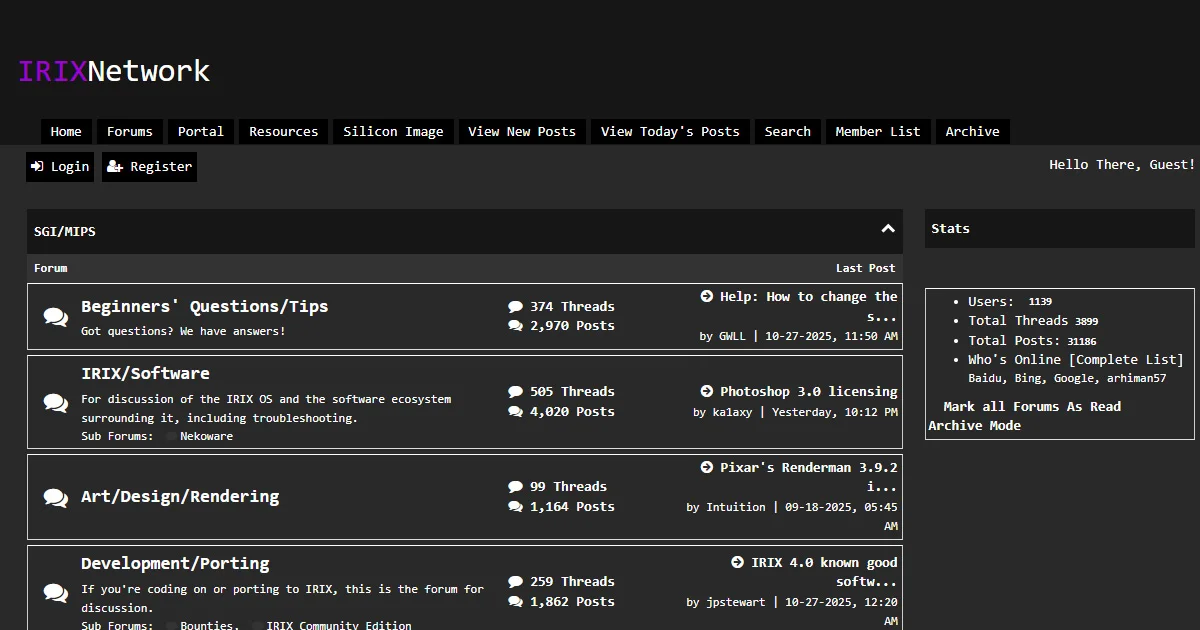The height and width of the screenshot is (630, 1200).
Task: Collapse the SGI/MIPS category
Action: [887, 229]
